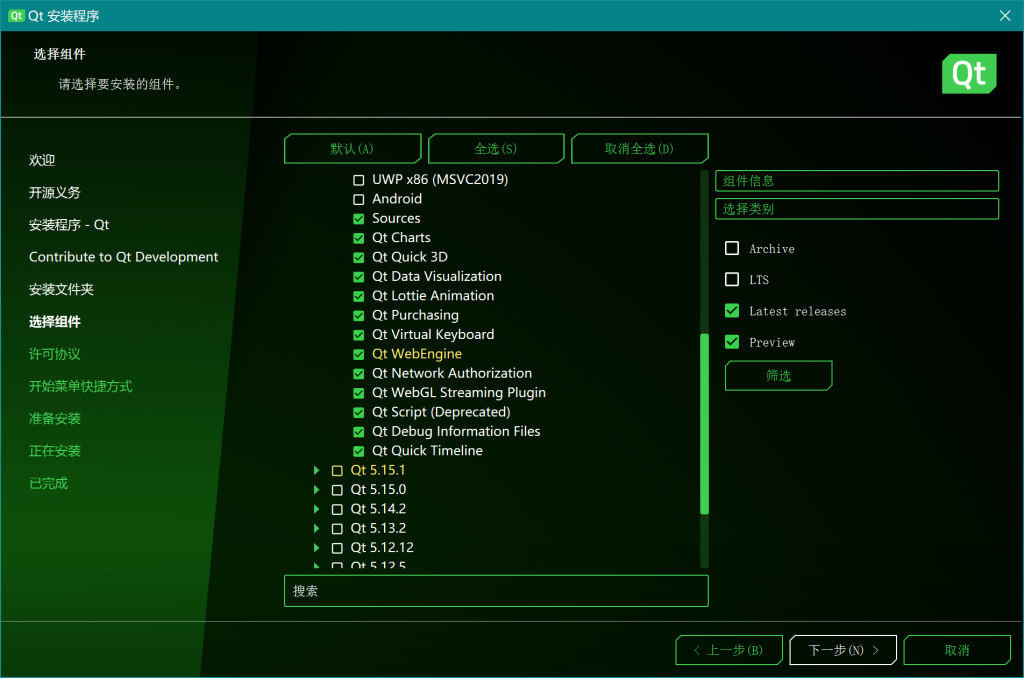Select the 已完成 sidebar step
The height and width of the screenshot is (678, 1024).
click(48, 483)
